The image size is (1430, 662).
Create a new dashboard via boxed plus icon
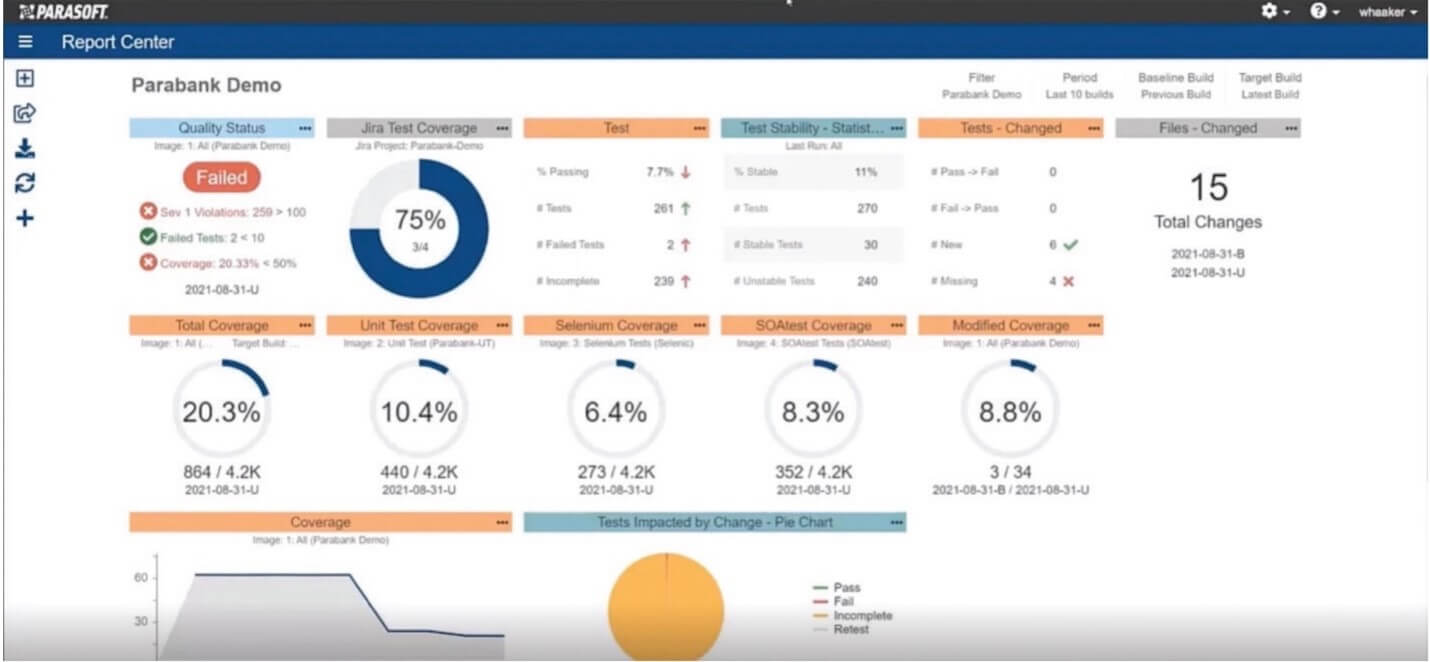(x=26, y=77)
